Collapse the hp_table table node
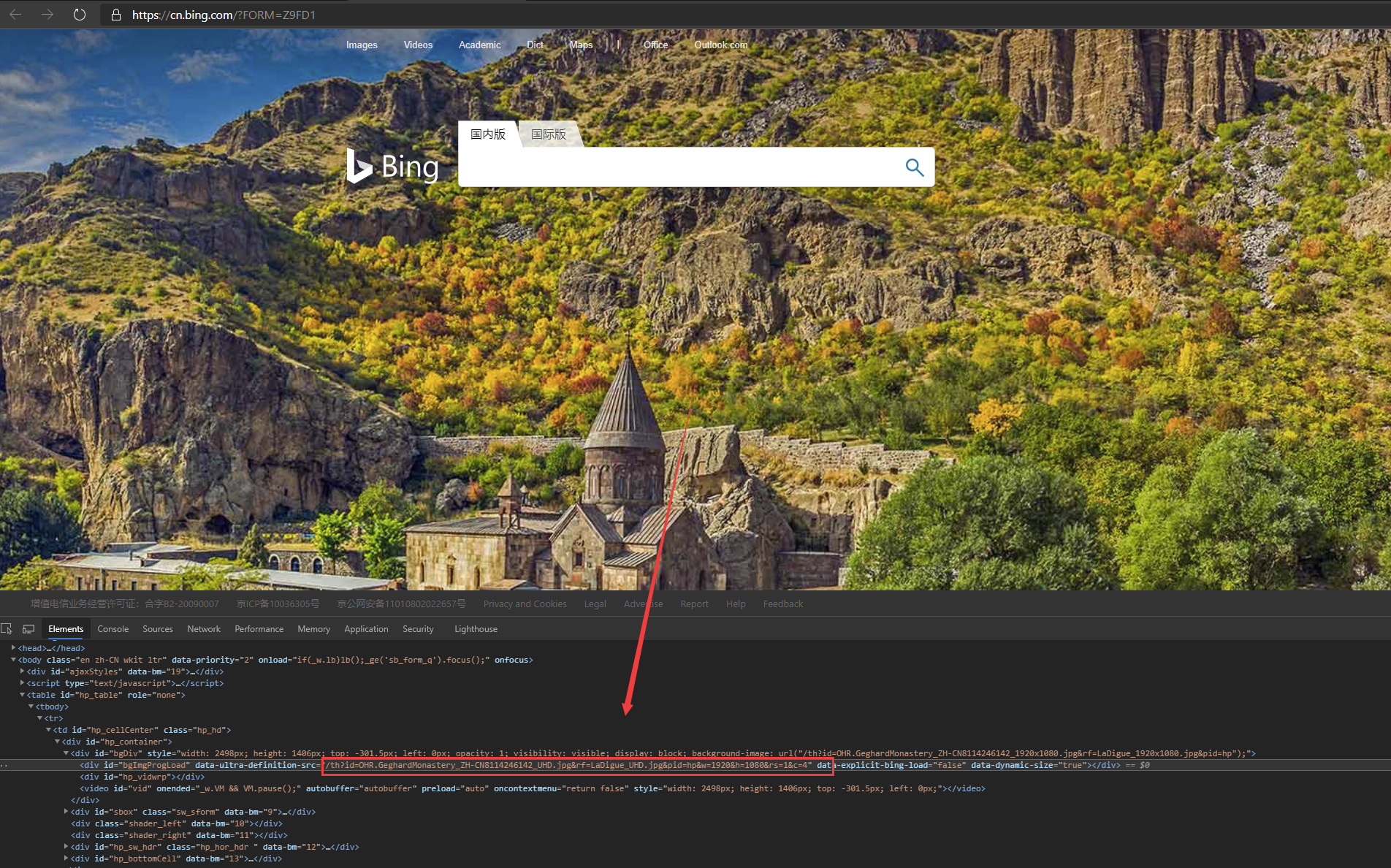 [22, 695]
